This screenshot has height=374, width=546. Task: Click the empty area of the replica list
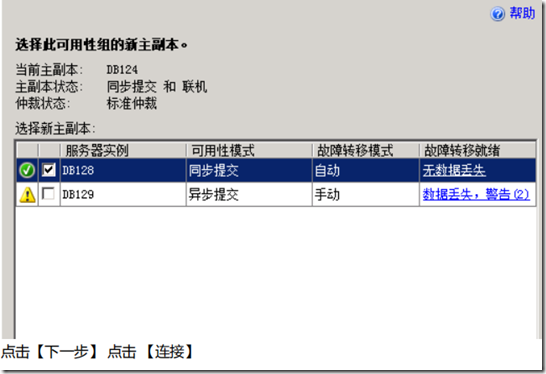(x=276, y=272)
